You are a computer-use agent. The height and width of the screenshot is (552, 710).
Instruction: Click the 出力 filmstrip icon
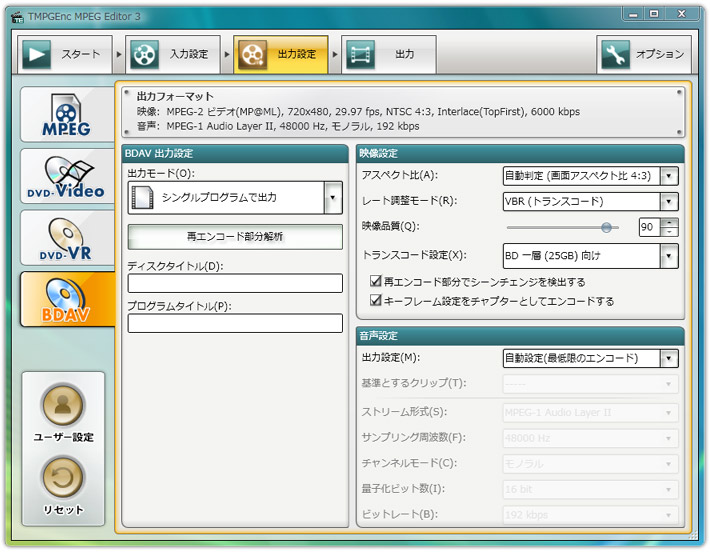[360, 54]
